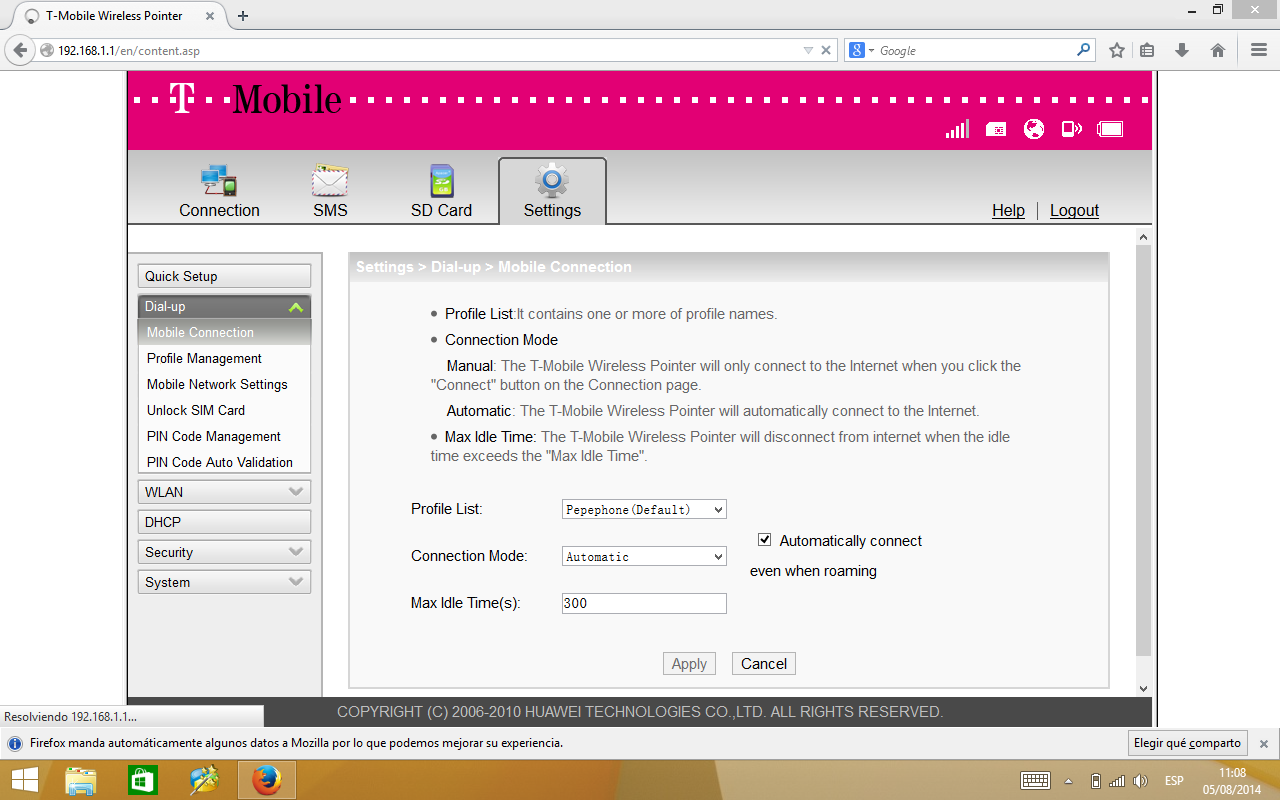
Task: Expand the Security sidebar section
Action: click(224, 552)
